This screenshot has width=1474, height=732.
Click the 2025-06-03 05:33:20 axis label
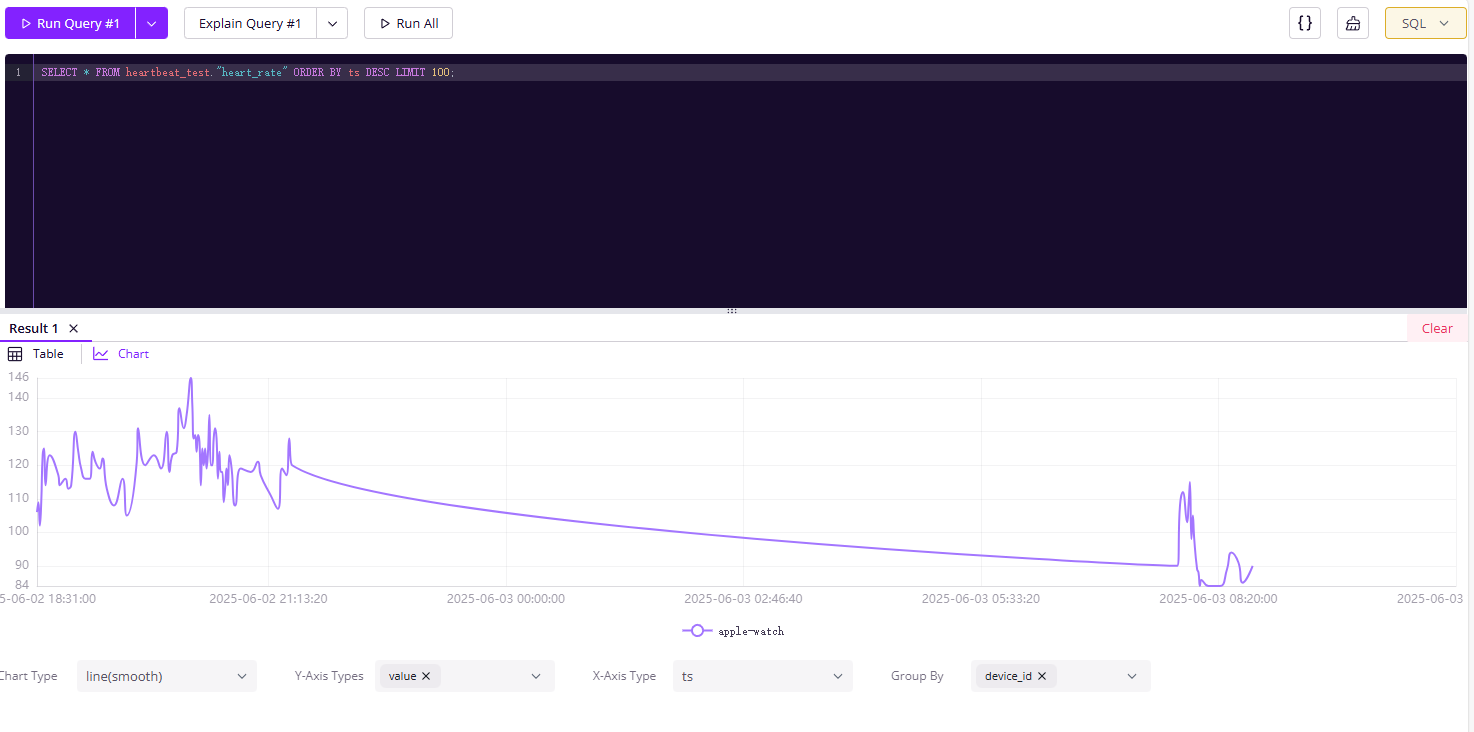(981, 599)
